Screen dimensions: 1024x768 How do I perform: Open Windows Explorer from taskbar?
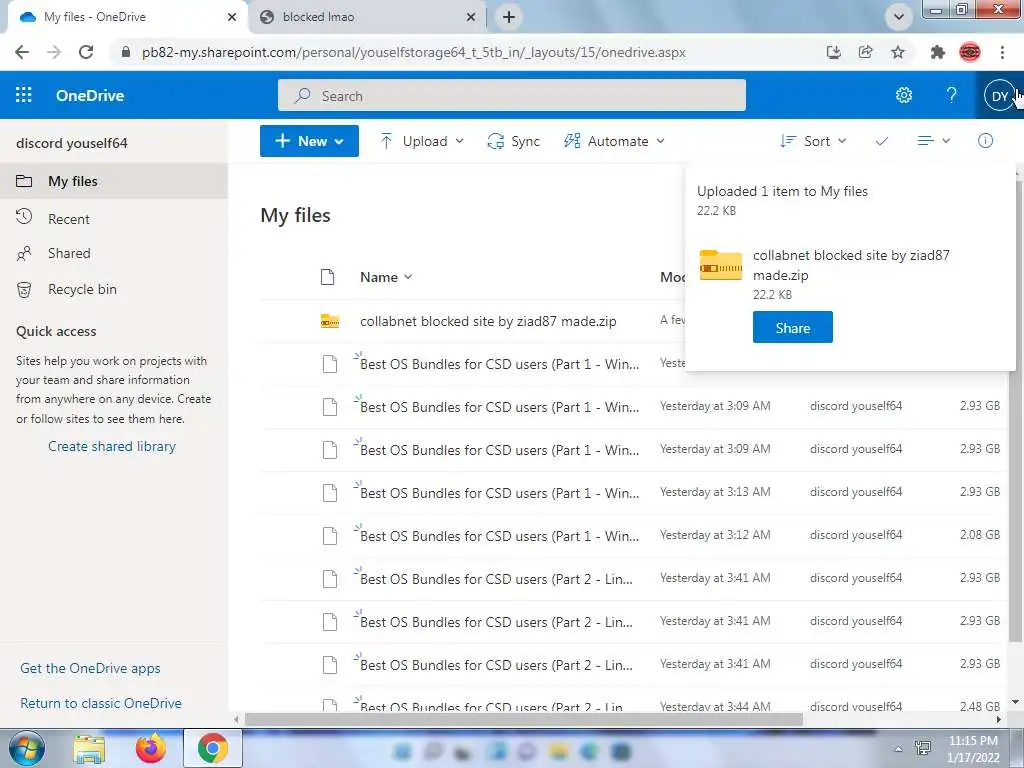pos(89,749)
